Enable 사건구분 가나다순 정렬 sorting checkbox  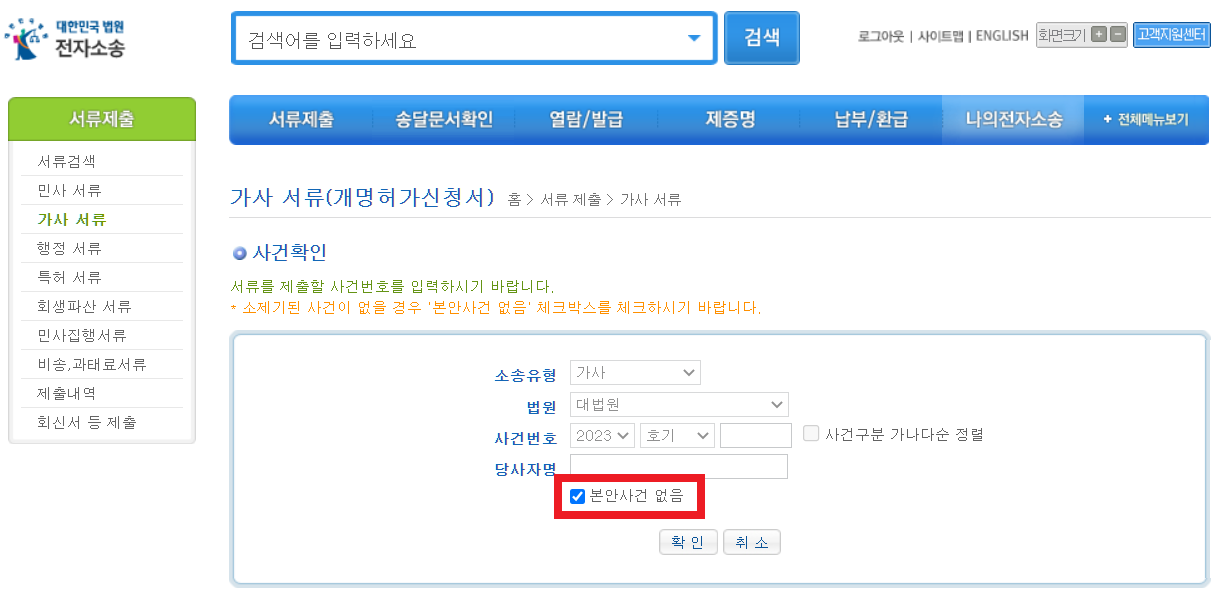811,435
